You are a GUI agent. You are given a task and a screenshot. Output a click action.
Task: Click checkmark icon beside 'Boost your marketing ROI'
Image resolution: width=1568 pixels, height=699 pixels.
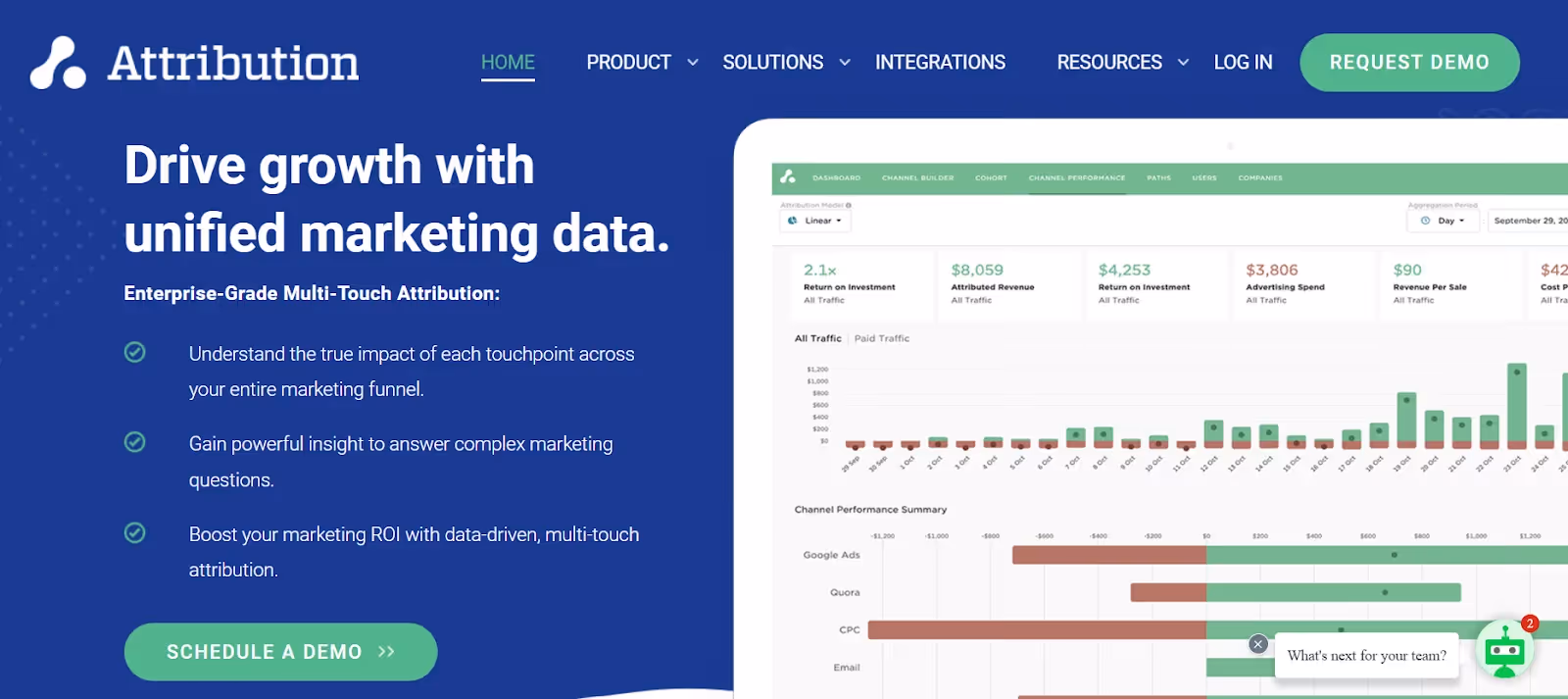point(135,532)
